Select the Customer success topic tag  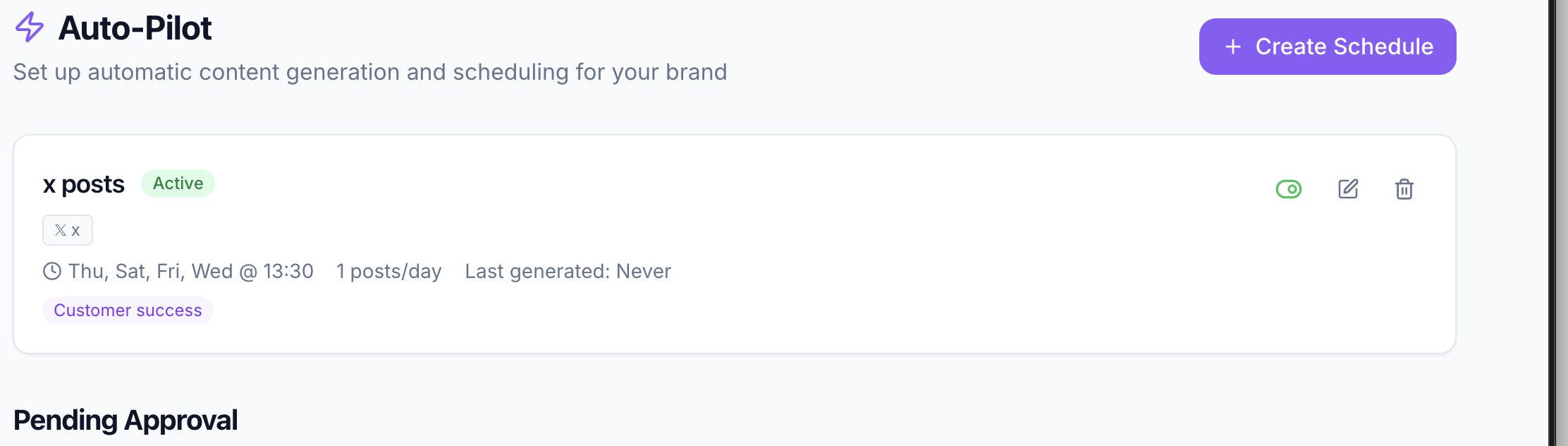(x=128, y=311)
